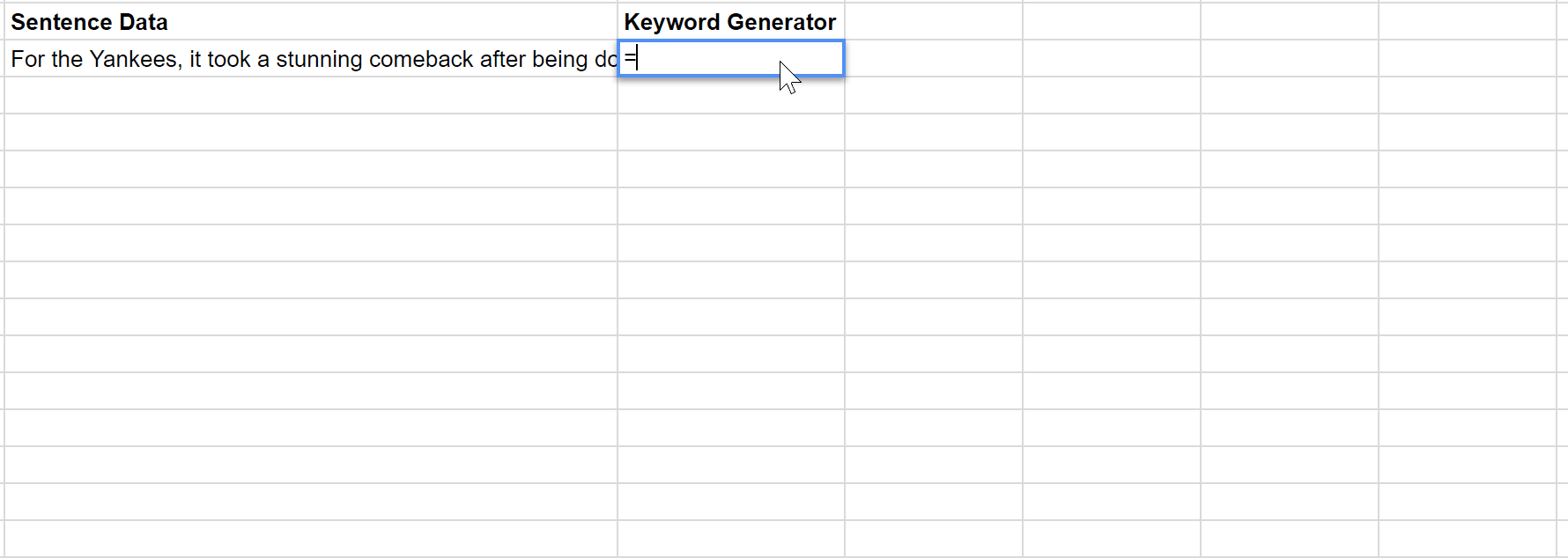Select the empty cell below the formula cell
This screenshot has width=1568, height=558.
coord(731,95)
